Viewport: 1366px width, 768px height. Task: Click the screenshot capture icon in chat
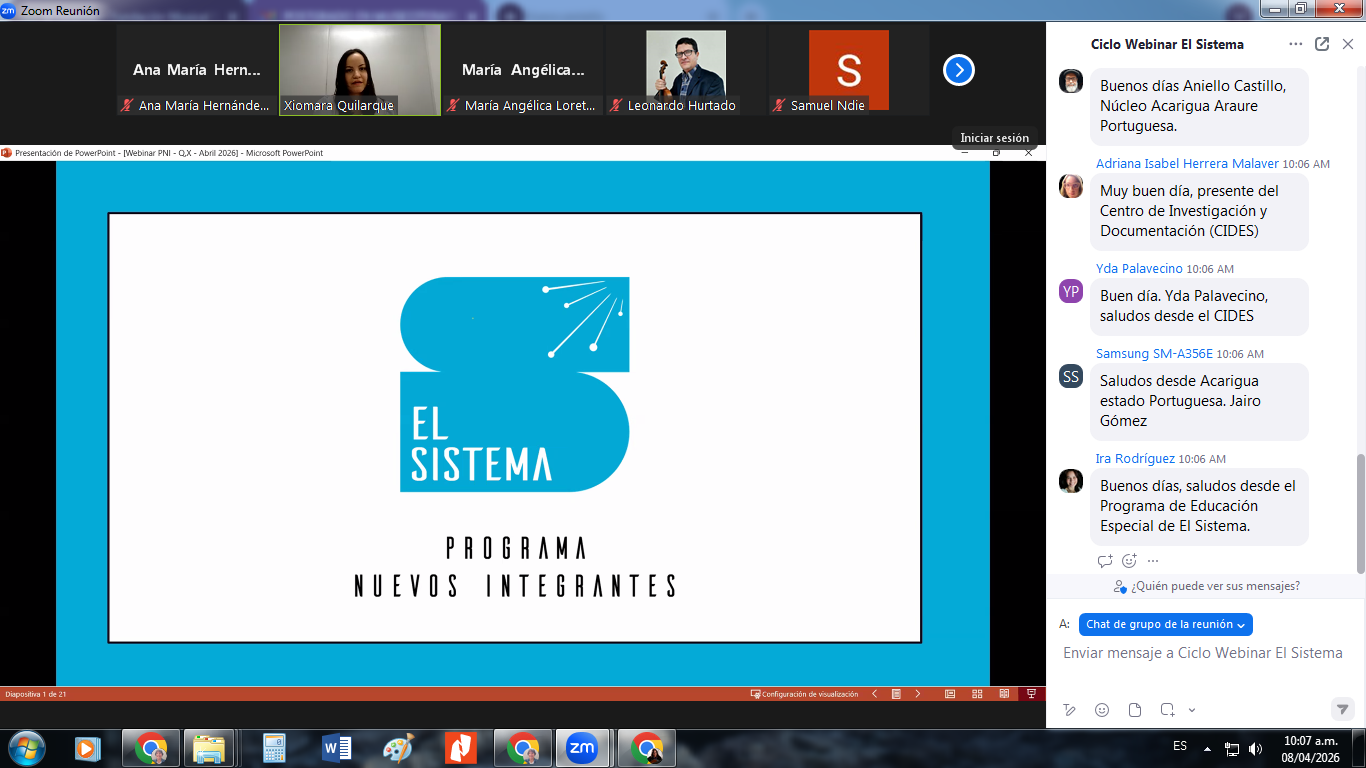click(x=1167, y=710)
